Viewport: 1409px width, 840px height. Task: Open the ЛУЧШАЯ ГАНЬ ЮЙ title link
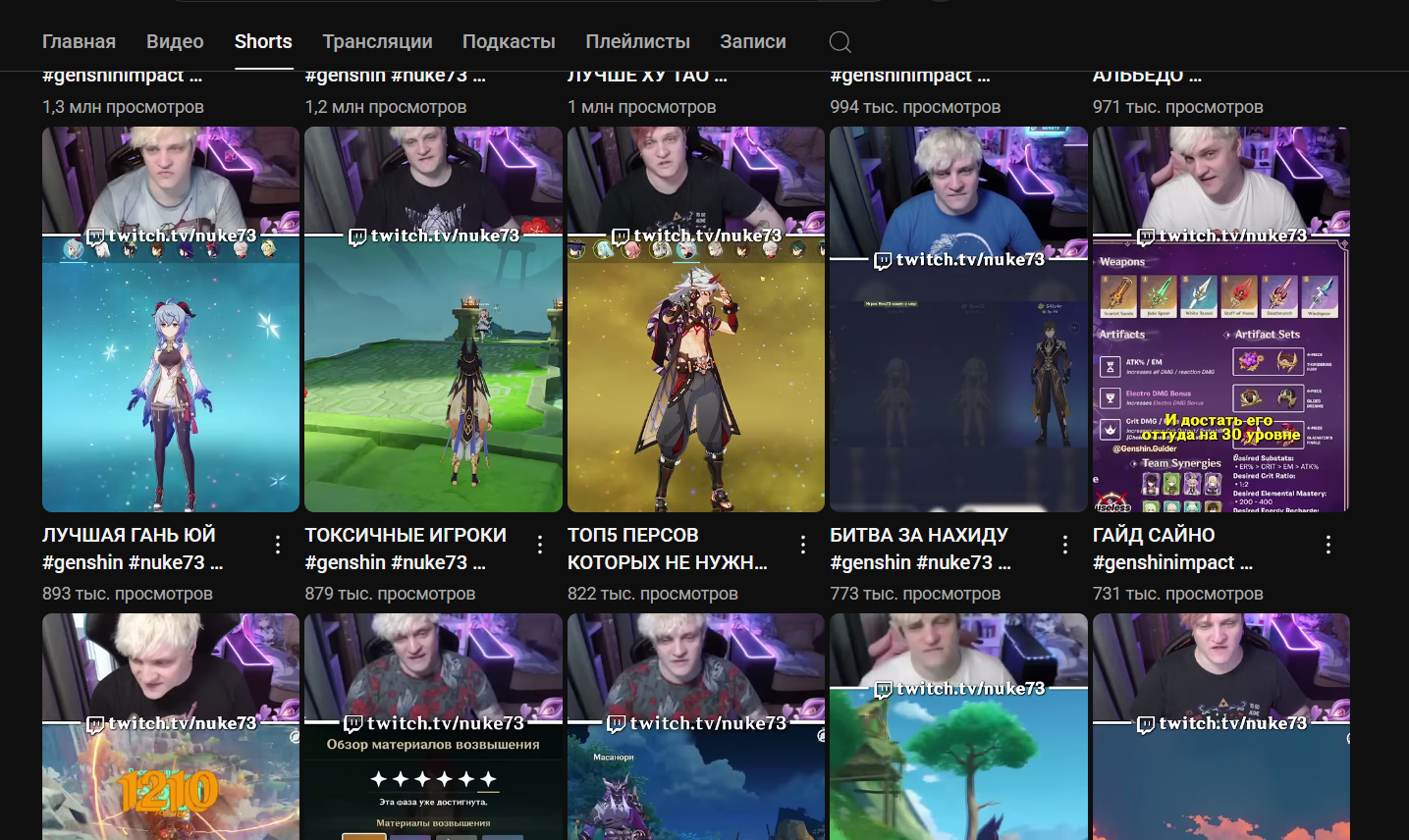tap(133, 549)
